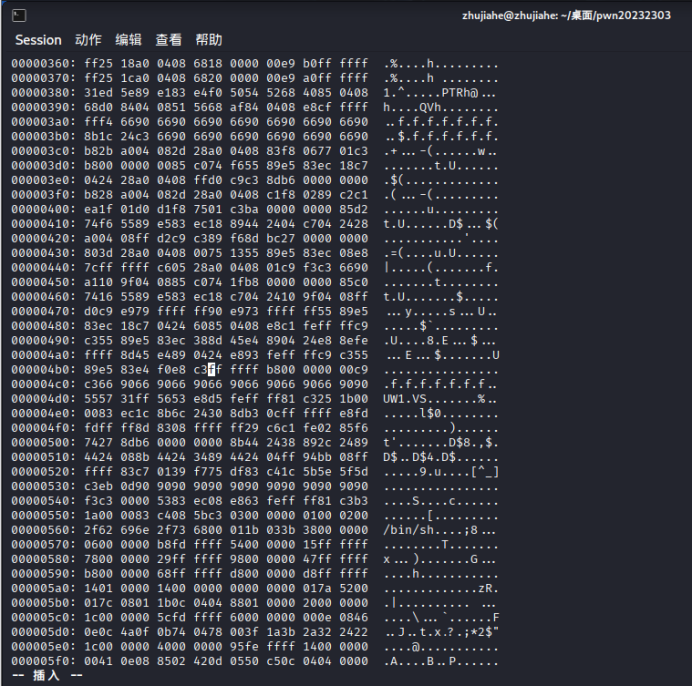The height and width of the screenshot is (687, 692).
Task: Click hex group 696e in row 00000560
Action: pyautogui.click(x=135, y=529)
